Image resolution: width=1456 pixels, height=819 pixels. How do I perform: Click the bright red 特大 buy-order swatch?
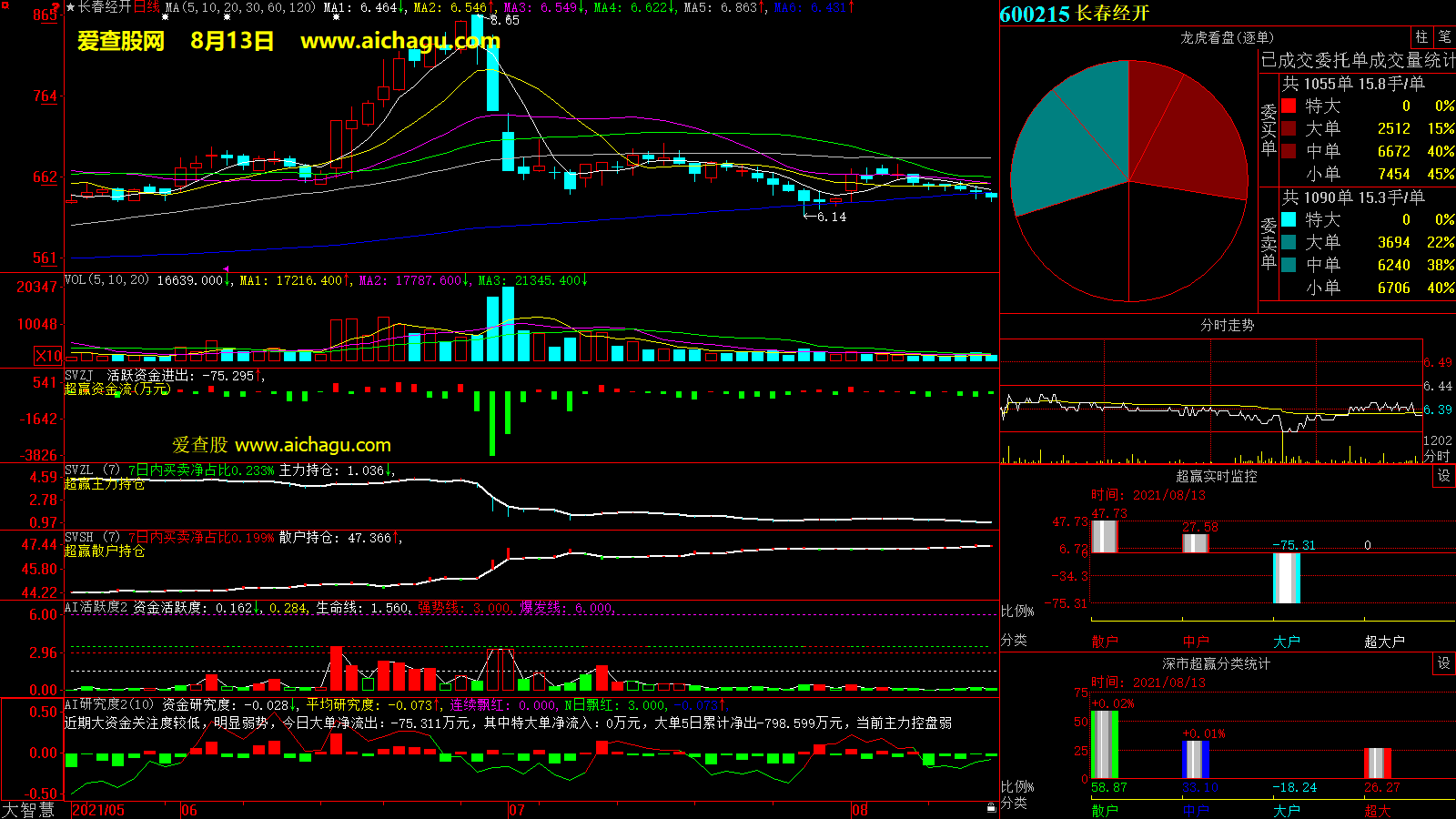tap(1289, 106)
